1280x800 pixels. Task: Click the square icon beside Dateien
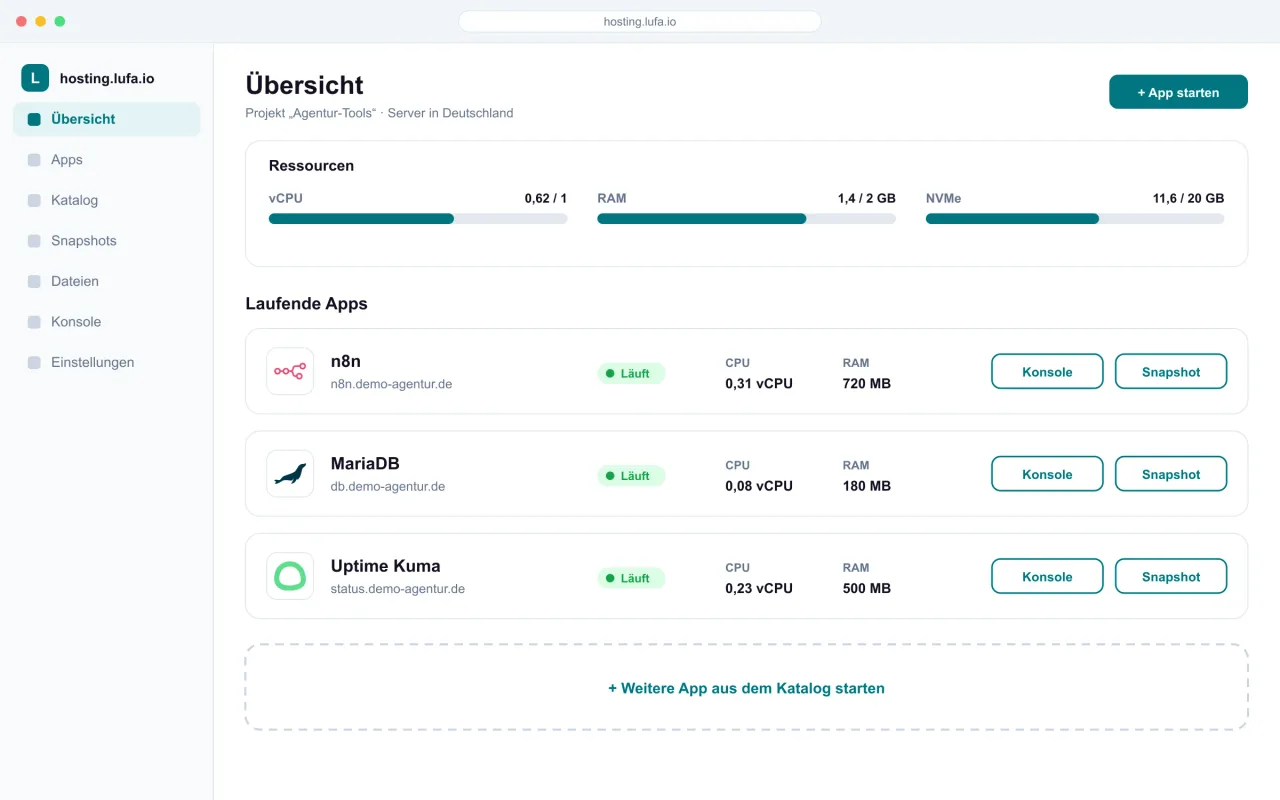coord(34,282)
